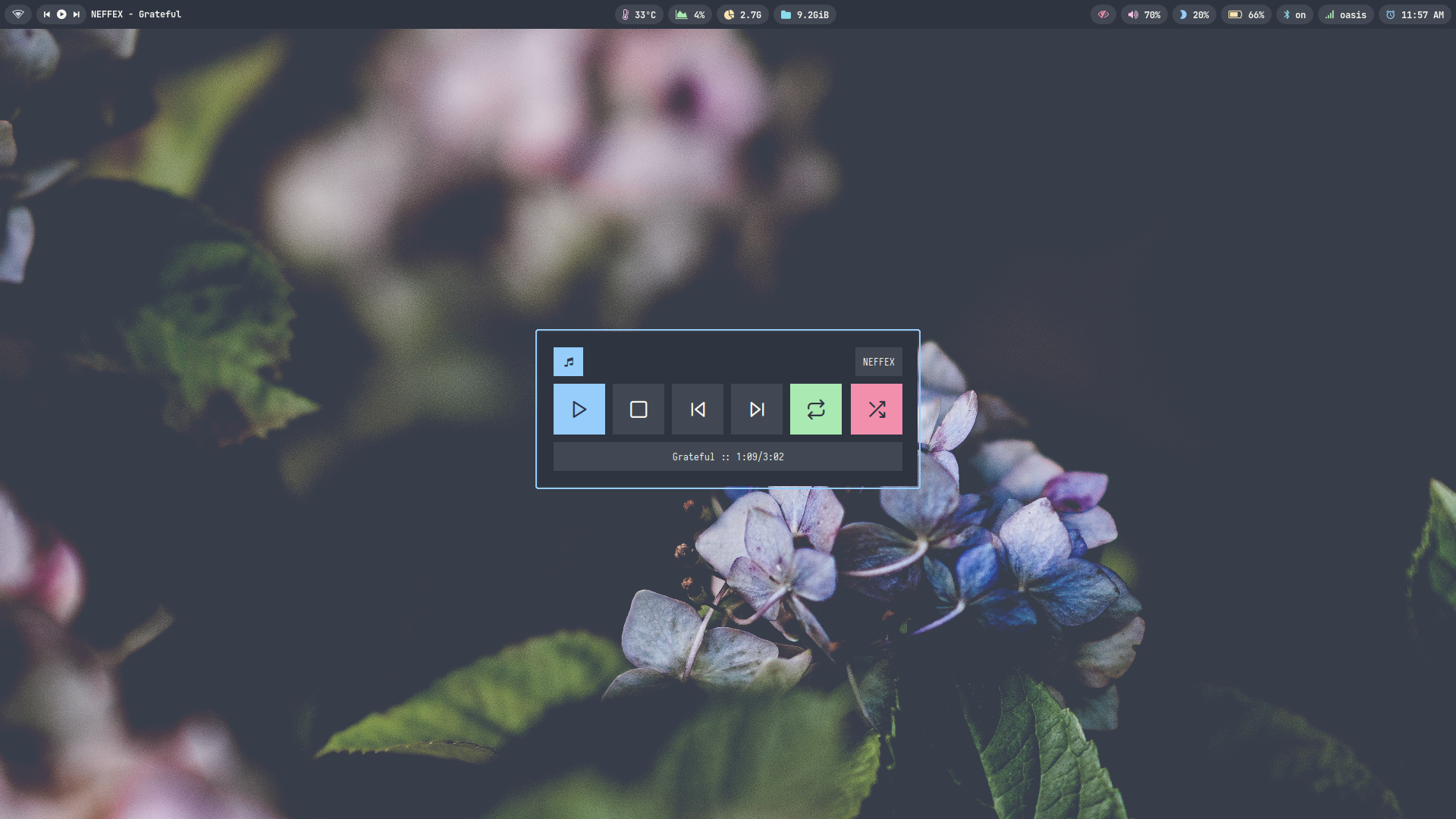Click the 11:57 AM clock

click(x=1414, y=14)
